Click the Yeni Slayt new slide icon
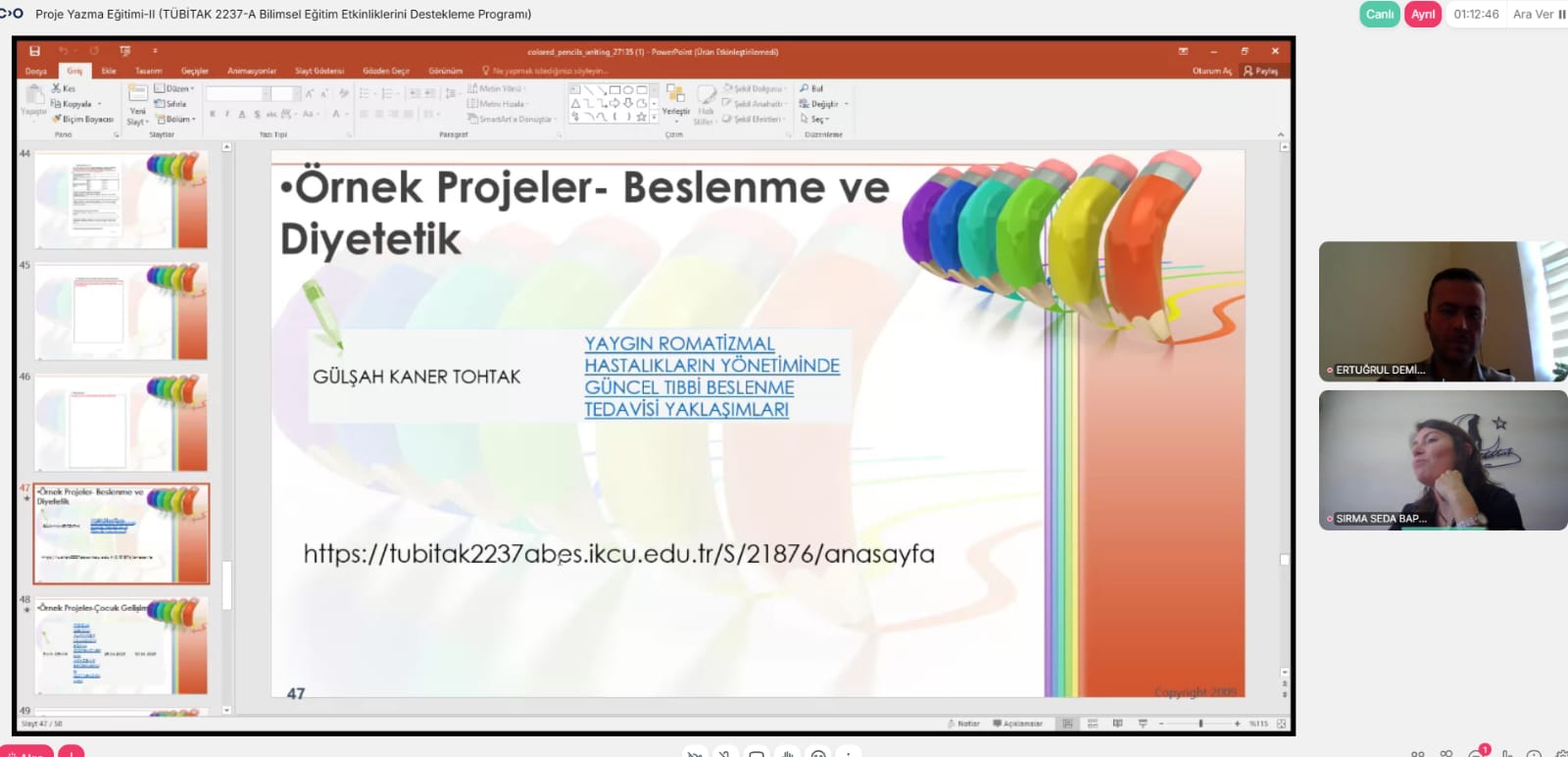 point(137,96)
